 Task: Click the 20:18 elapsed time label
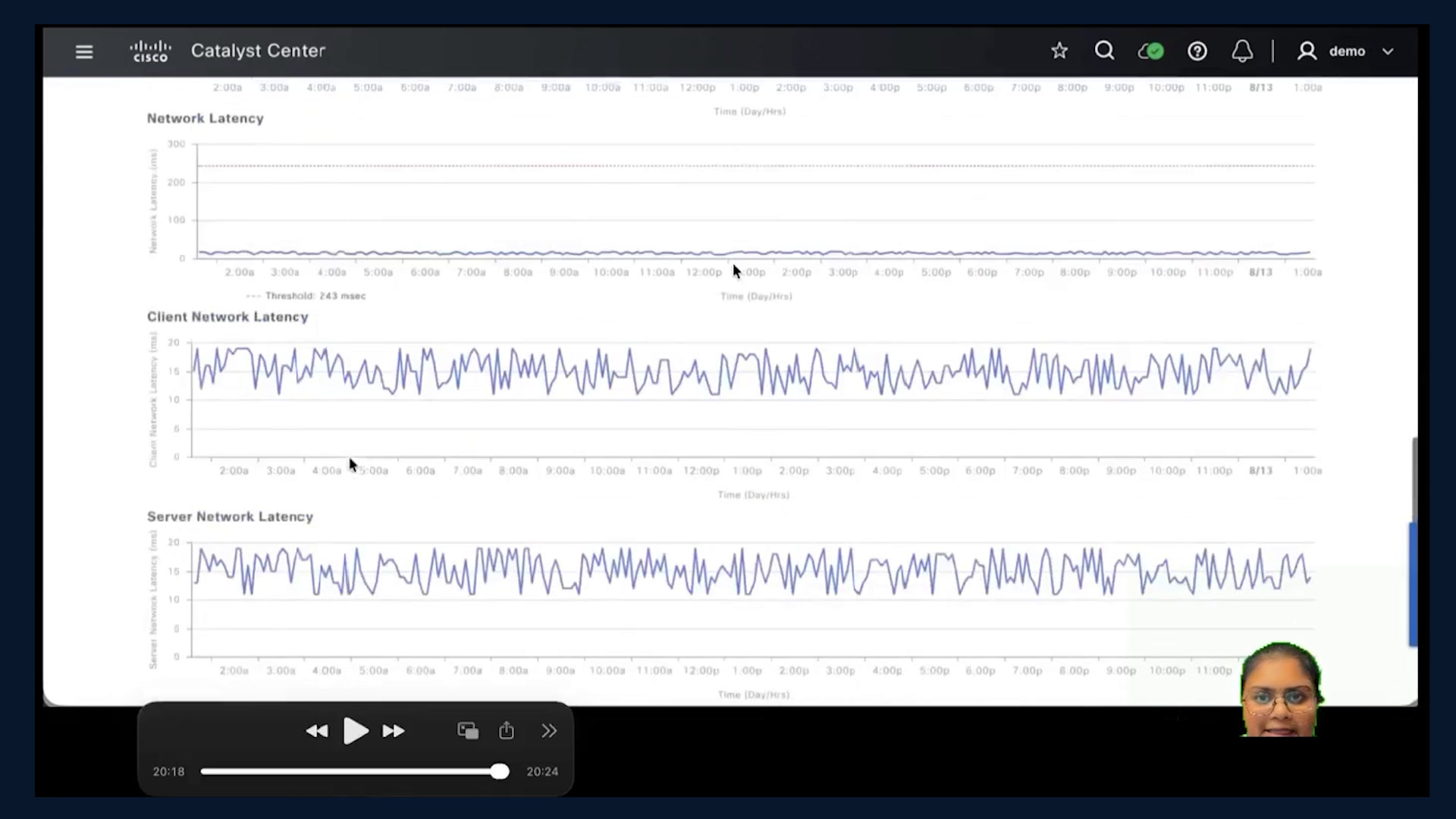pyautogui.click(x=168, y=771)
